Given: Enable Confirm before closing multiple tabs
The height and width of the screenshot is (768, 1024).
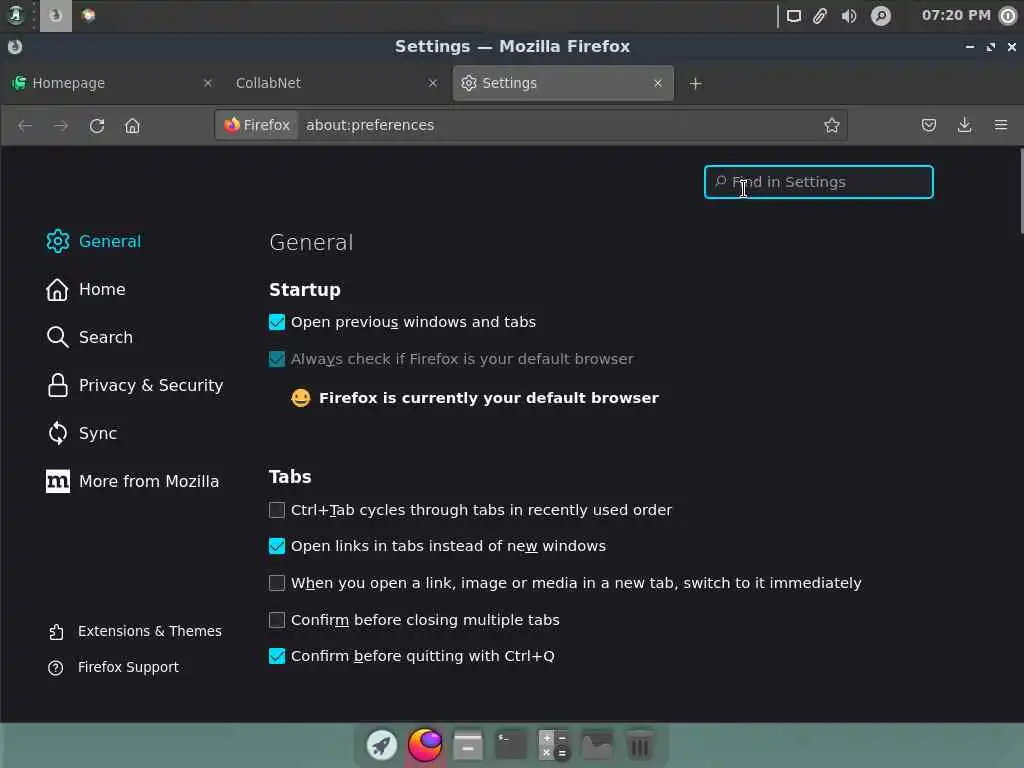Looking at the screenshot, I should point(277,620).
